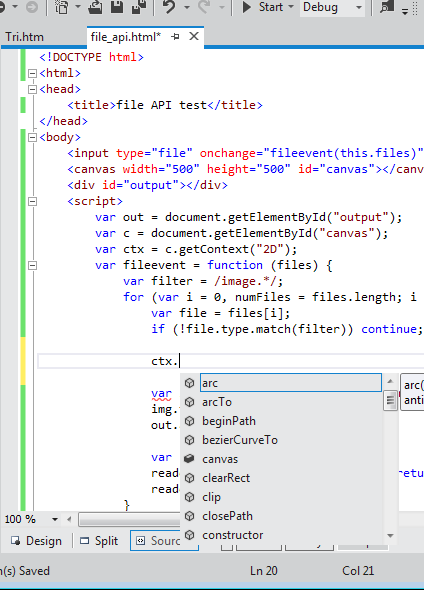Open the navigate backward history dropdown
This screenshot has height=591, width=424.
15,7
